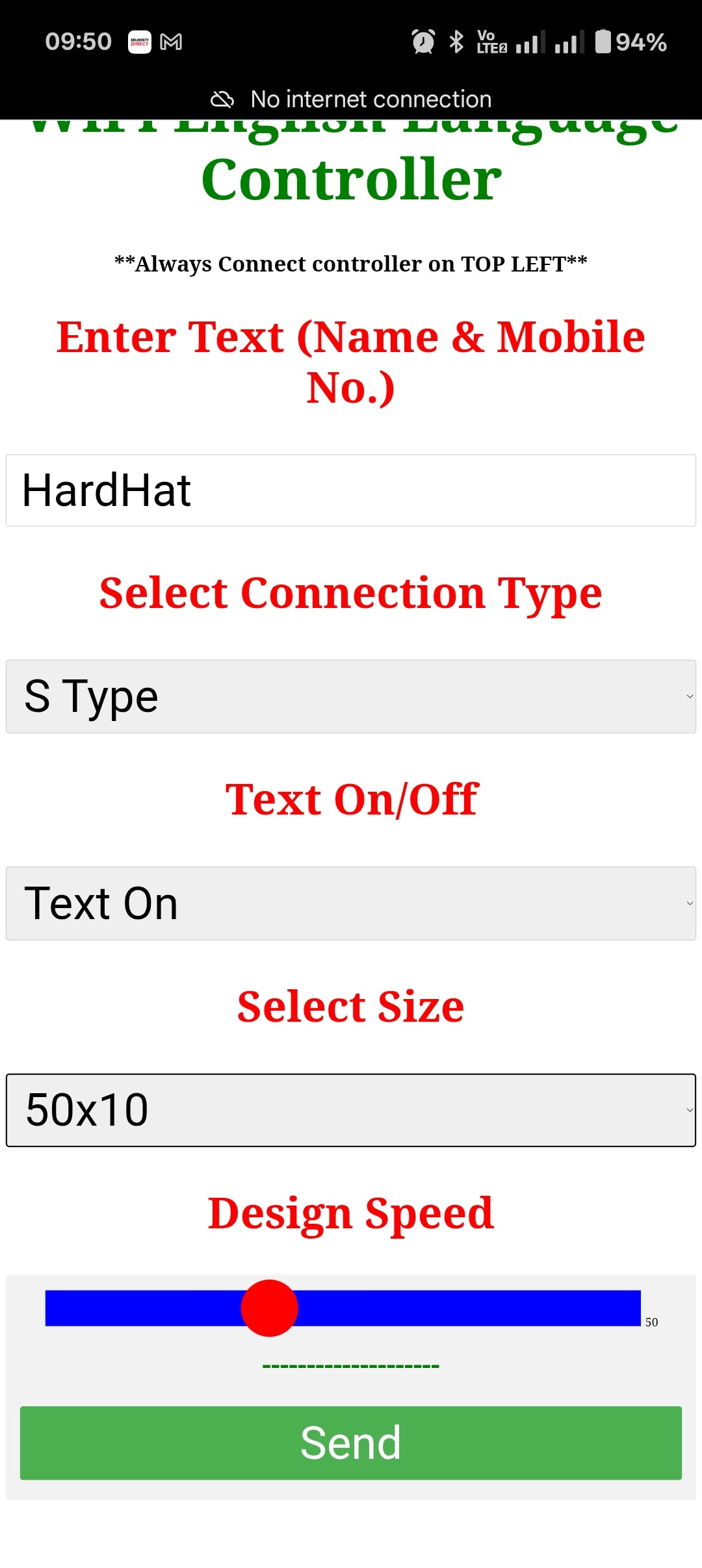Tap the crossed-out cloud offline icon
702x1568 pixels.
click(x=223, y=99)
